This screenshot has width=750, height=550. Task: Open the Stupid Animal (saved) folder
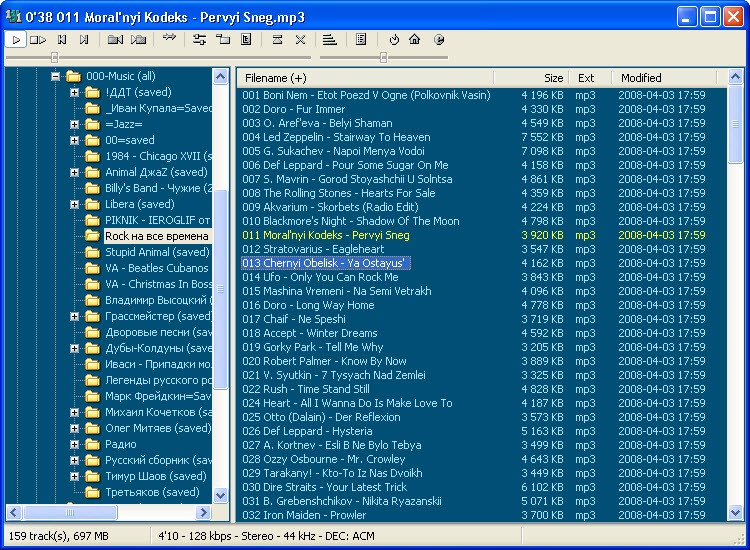pyautogui.click(x=156, y=252)
